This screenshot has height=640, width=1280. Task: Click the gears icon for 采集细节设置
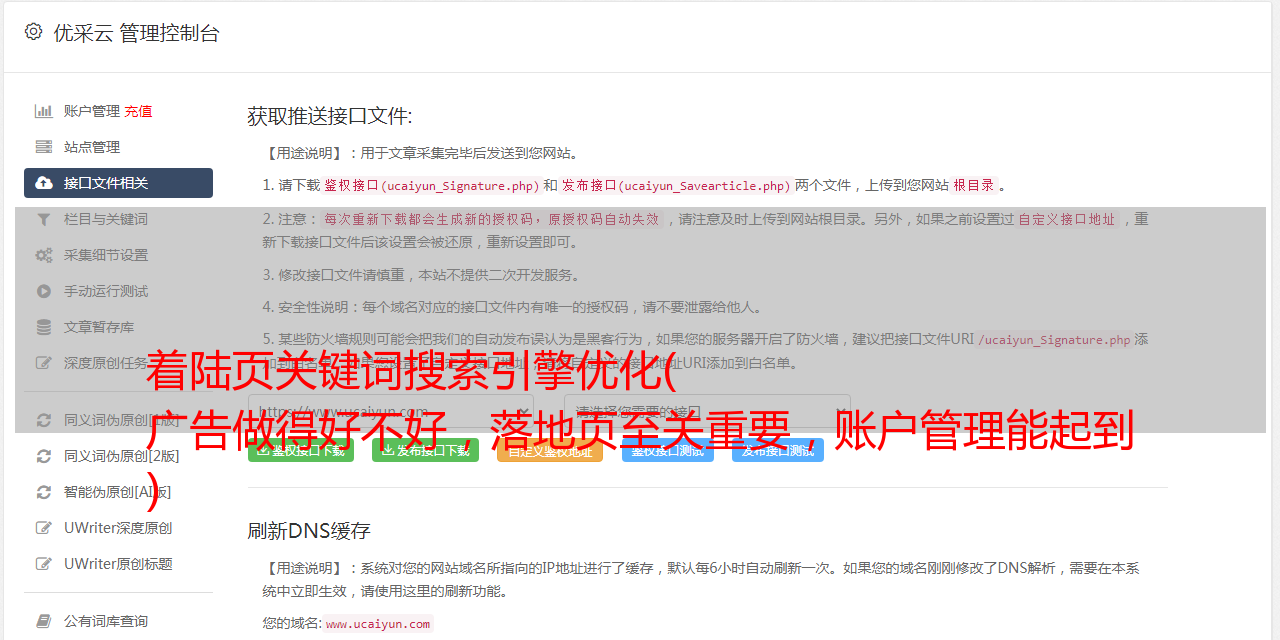pyautogui.click(x=44, y=255)
